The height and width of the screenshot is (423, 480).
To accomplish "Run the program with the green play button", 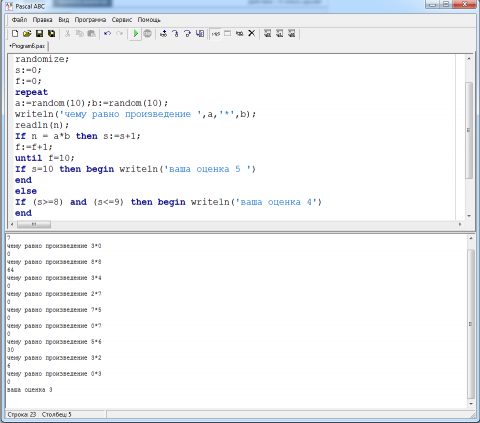I will click(x=135, y=33).
